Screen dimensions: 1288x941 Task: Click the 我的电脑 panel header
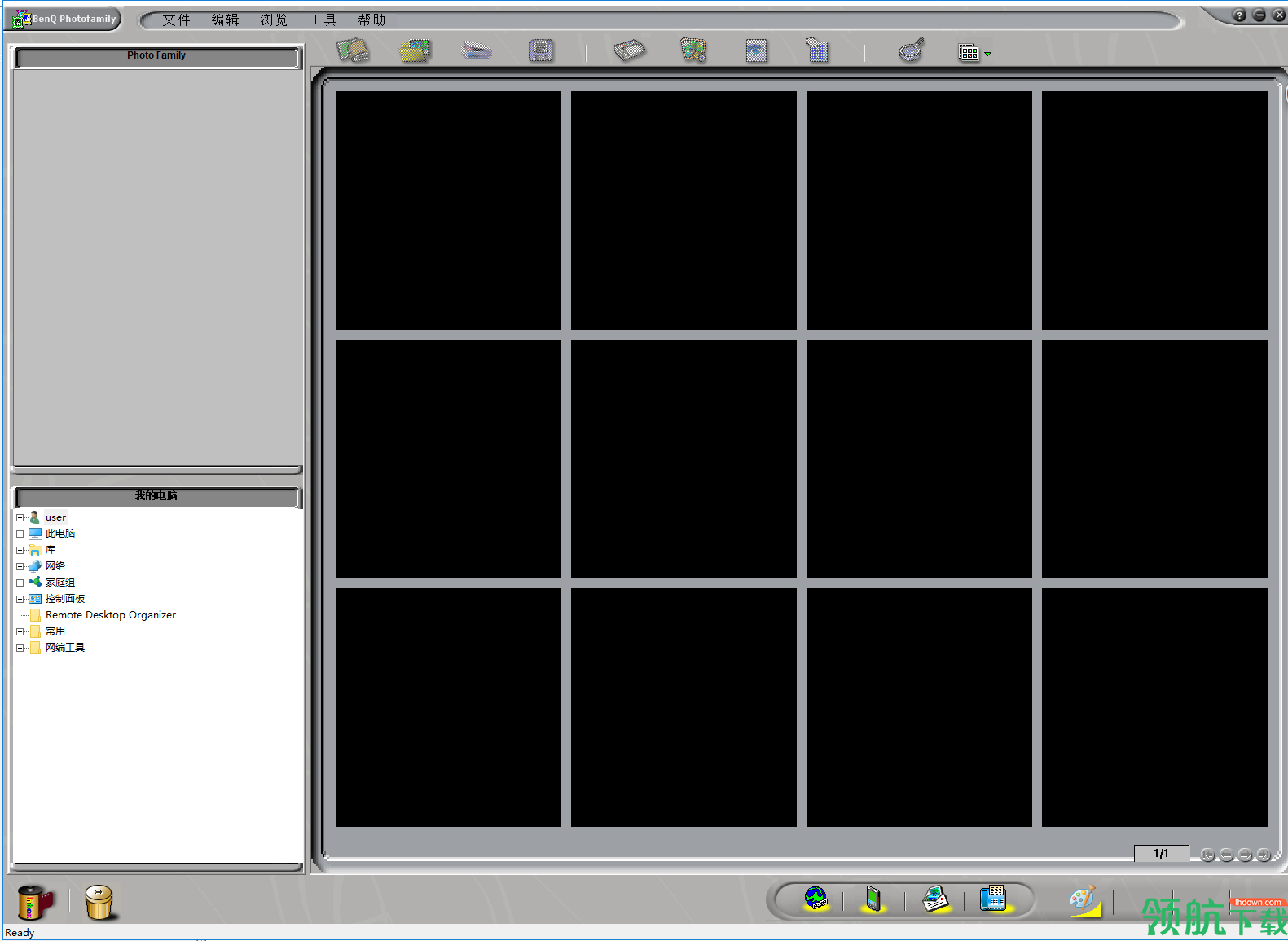pos(156,496)
